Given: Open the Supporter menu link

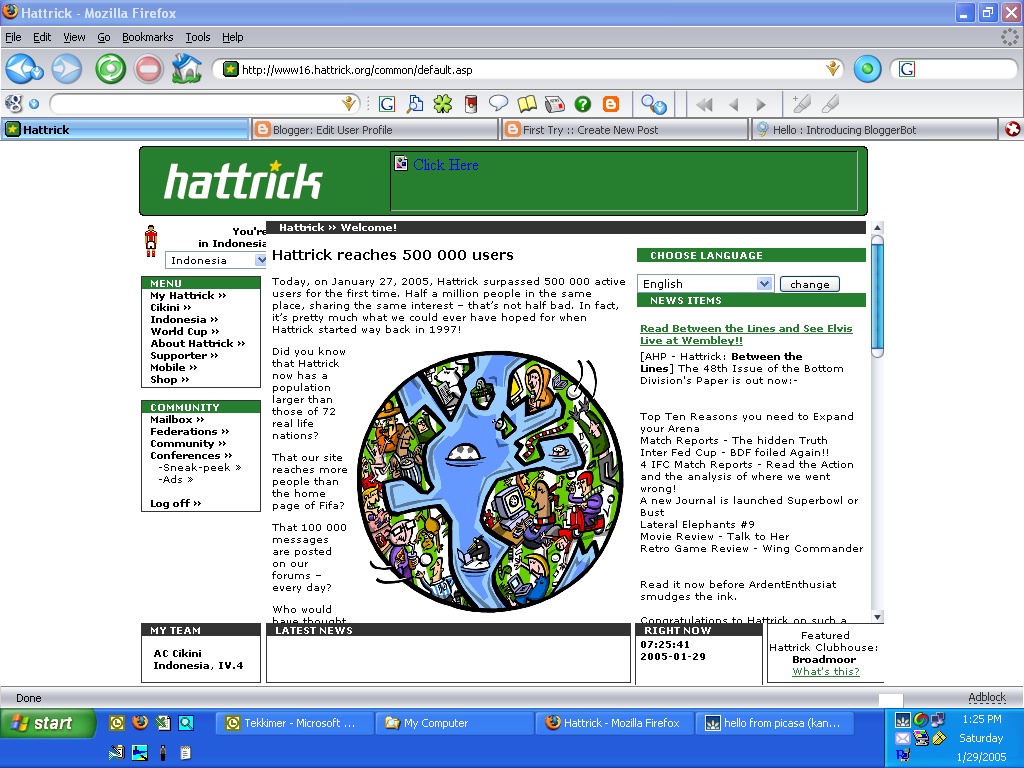Looking at the screenshot, I should [184, 355].
